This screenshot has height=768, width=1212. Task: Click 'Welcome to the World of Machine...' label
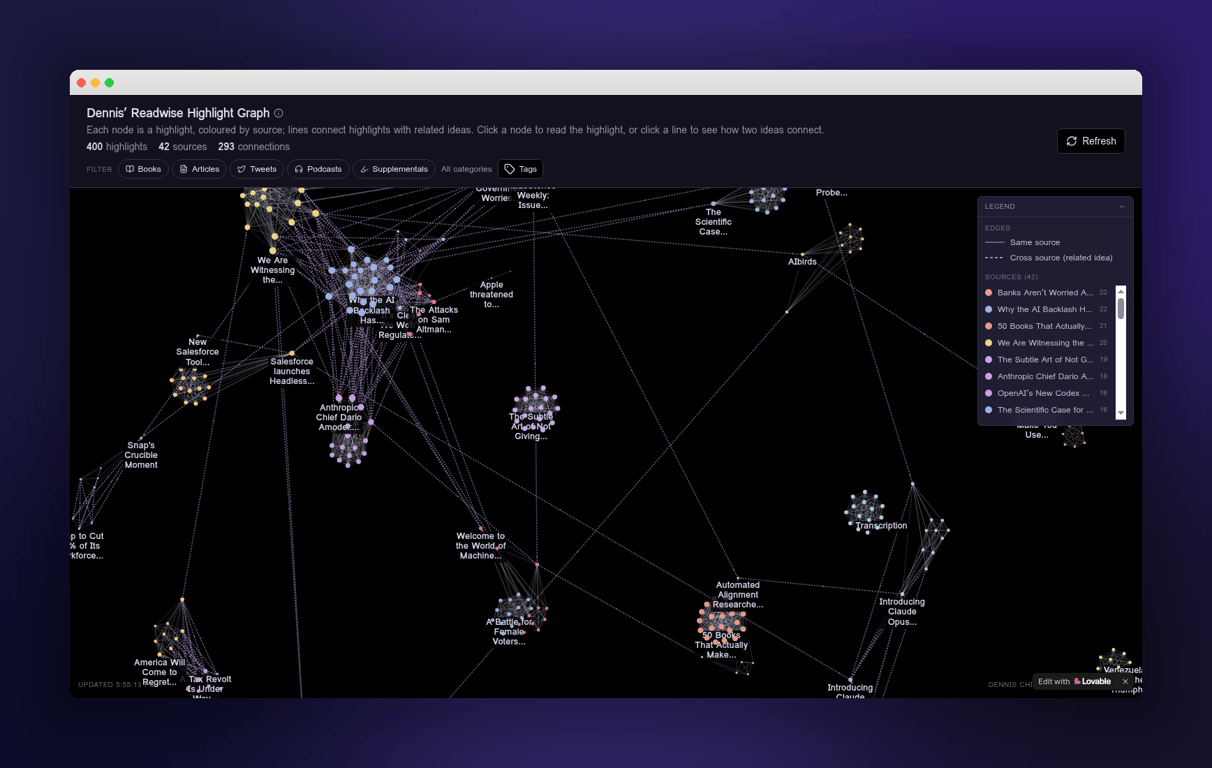[x=480, y=546]
